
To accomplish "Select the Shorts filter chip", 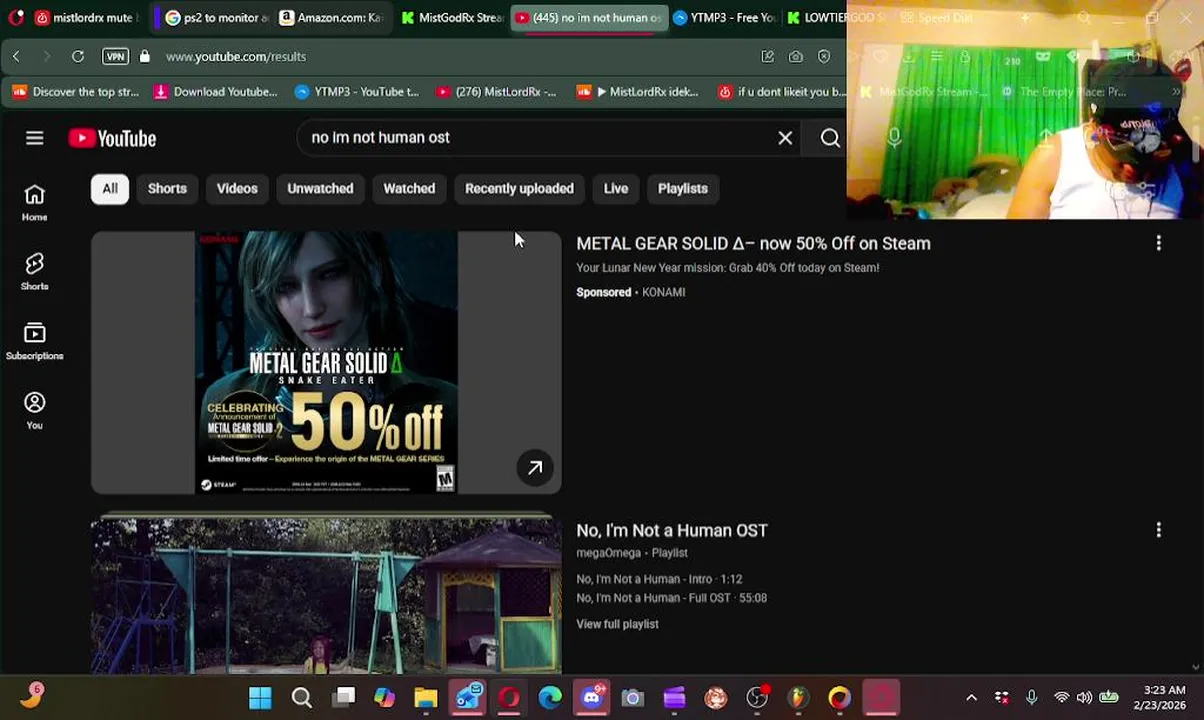I will click(167, 188).
